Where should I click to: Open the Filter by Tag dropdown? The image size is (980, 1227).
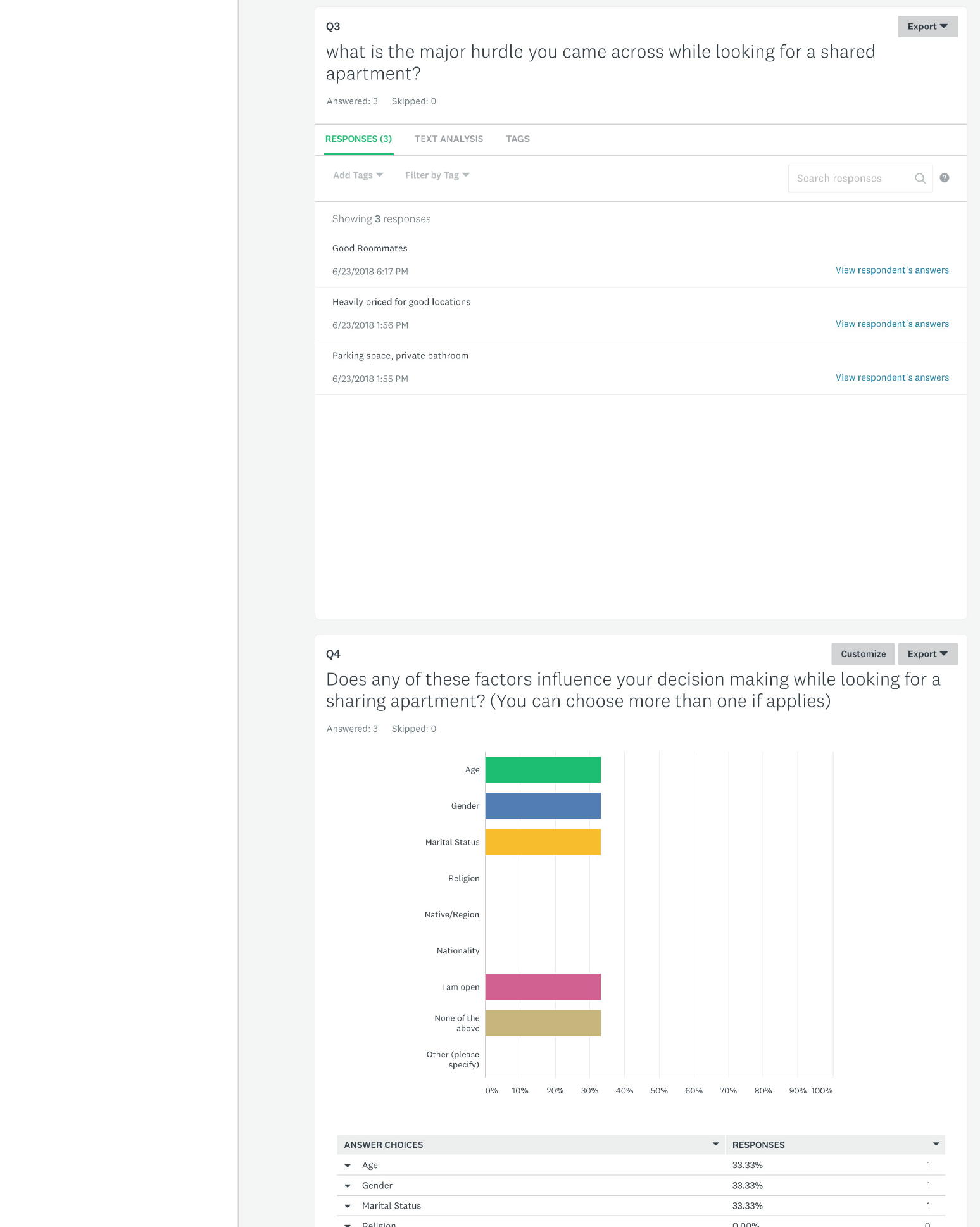coord(437,175)
